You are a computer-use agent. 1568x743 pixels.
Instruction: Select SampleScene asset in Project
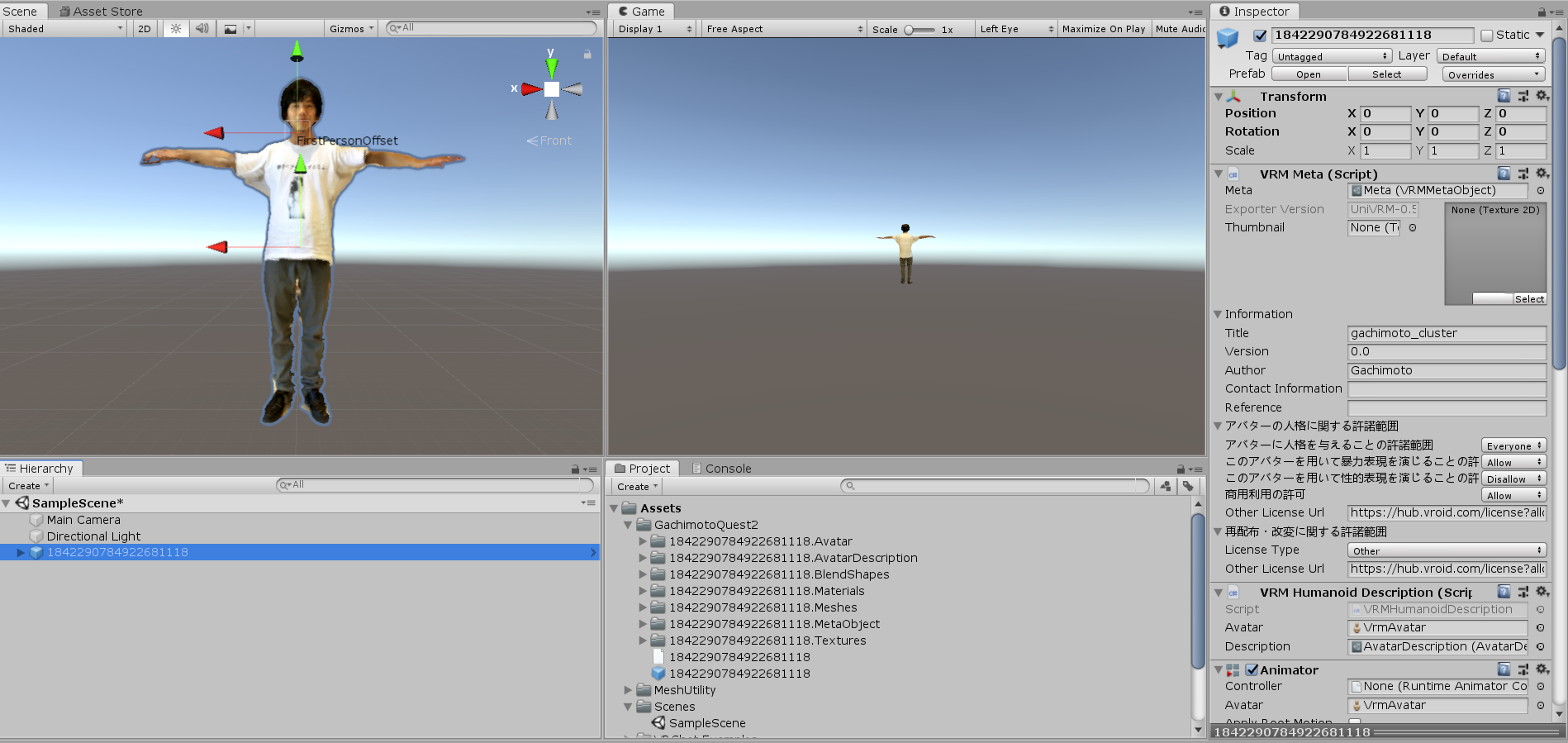[x=707, y=723]
